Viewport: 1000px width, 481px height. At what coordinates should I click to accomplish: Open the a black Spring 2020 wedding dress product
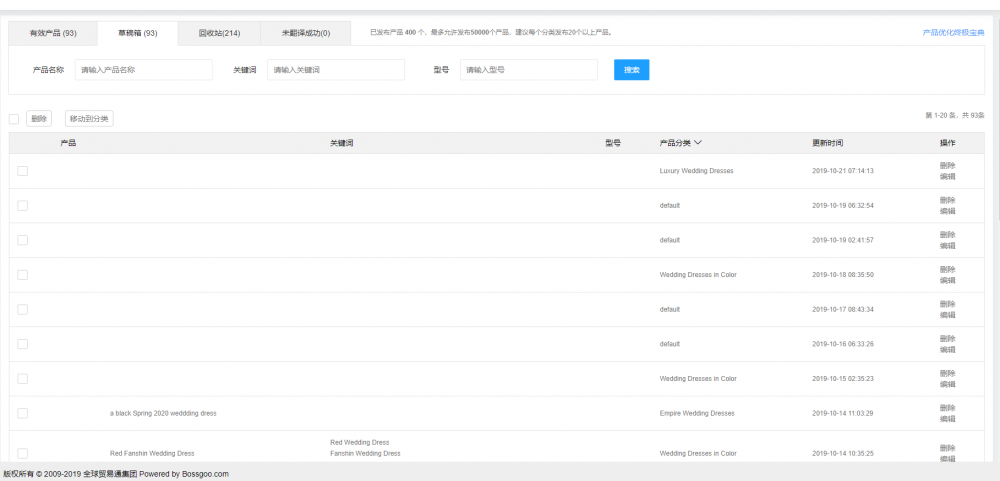pyautogui.click(x=163, y=413)
